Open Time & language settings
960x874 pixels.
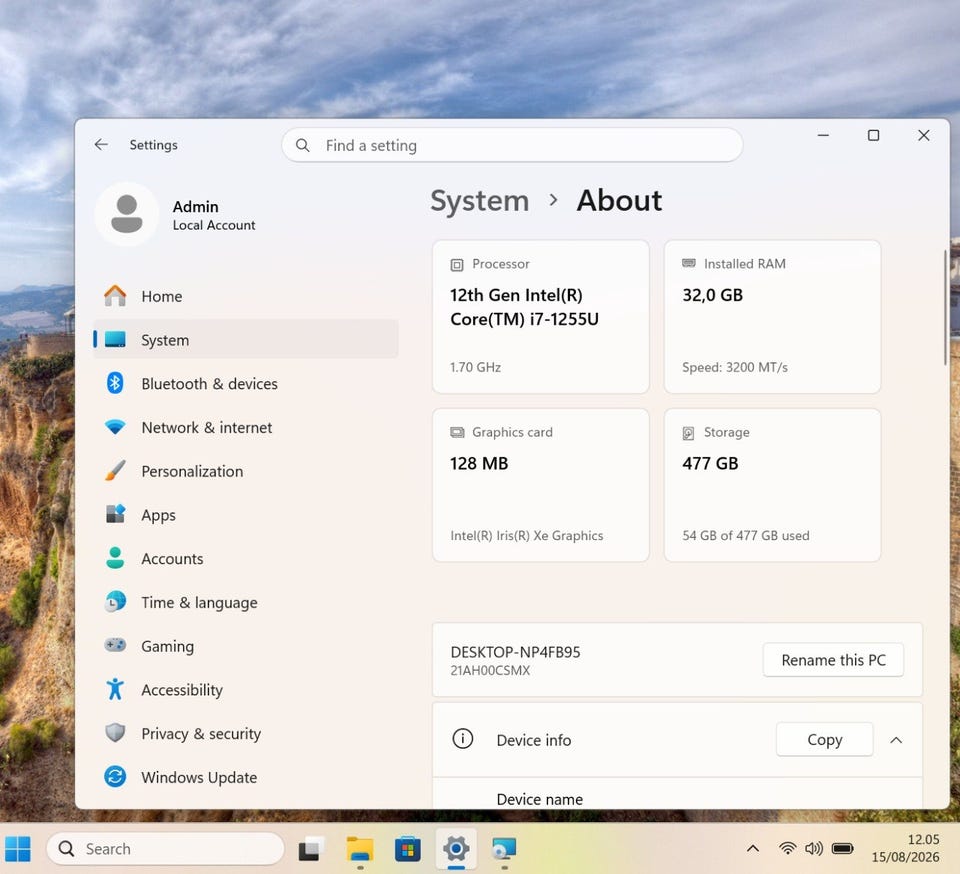click(x=246, y=602)
